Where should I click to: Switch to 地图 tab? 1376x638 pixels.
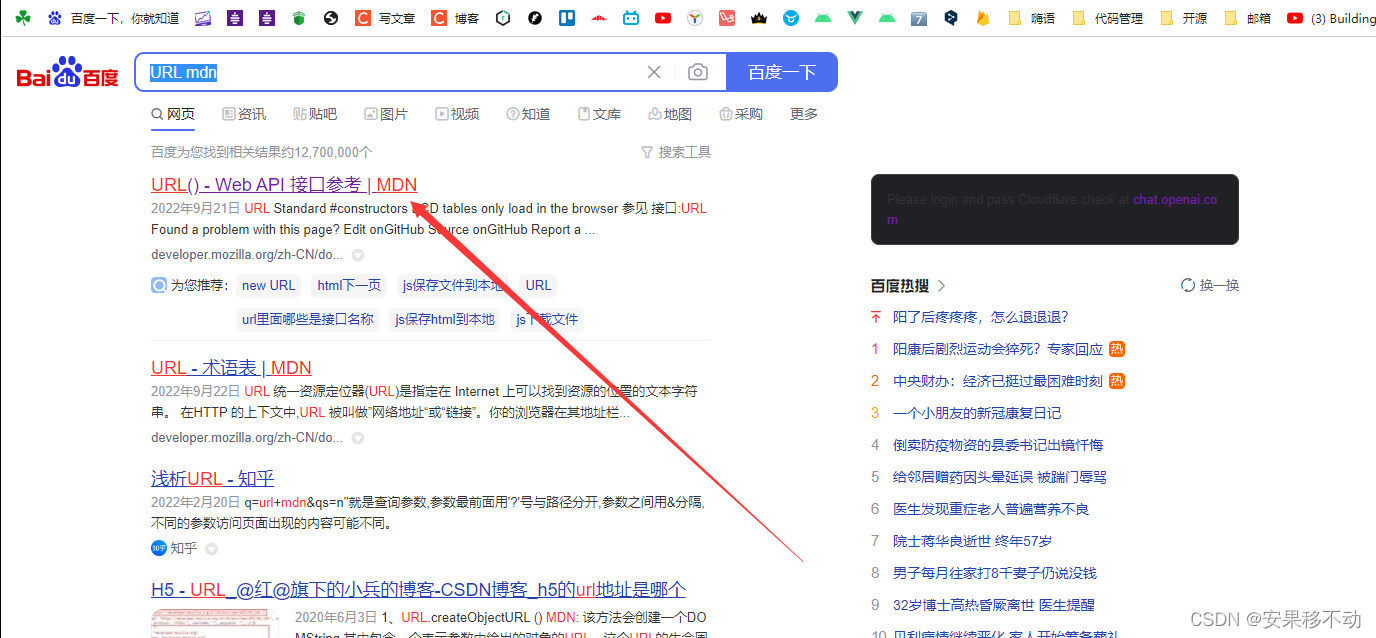coord(670,114)
